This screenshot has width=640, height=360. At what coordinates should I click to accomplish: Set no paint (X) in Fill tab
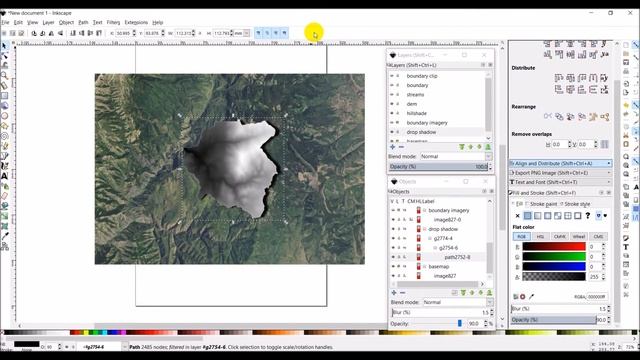coord(518,216)
